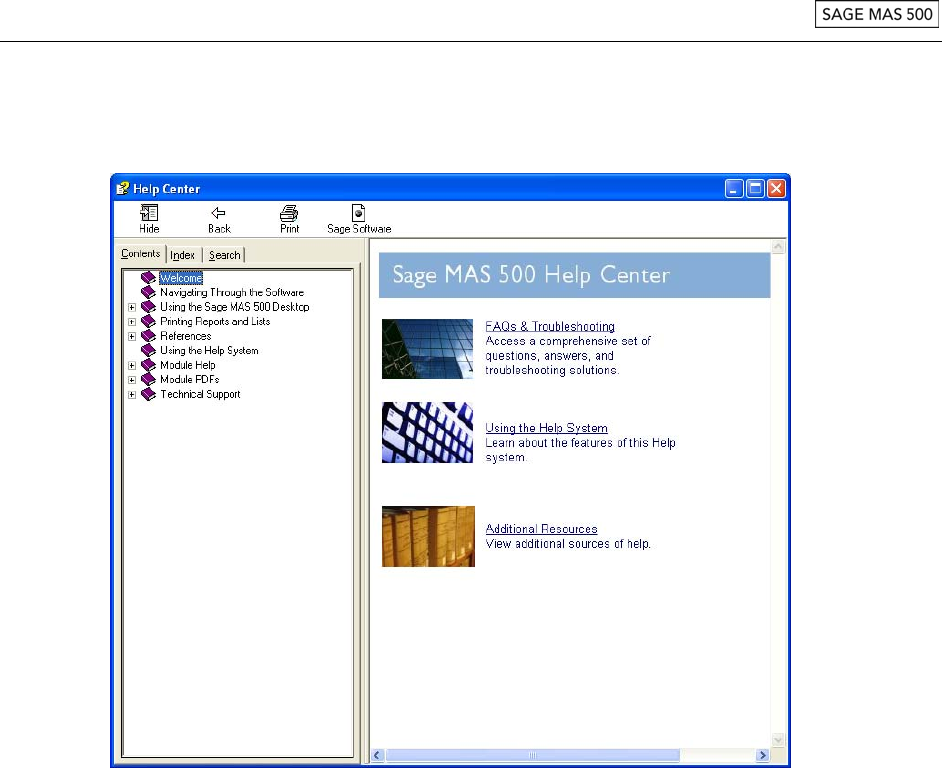The image size is (942, 768).
Task: Select Technical Support in the contents tree
Action: (200, 394)
